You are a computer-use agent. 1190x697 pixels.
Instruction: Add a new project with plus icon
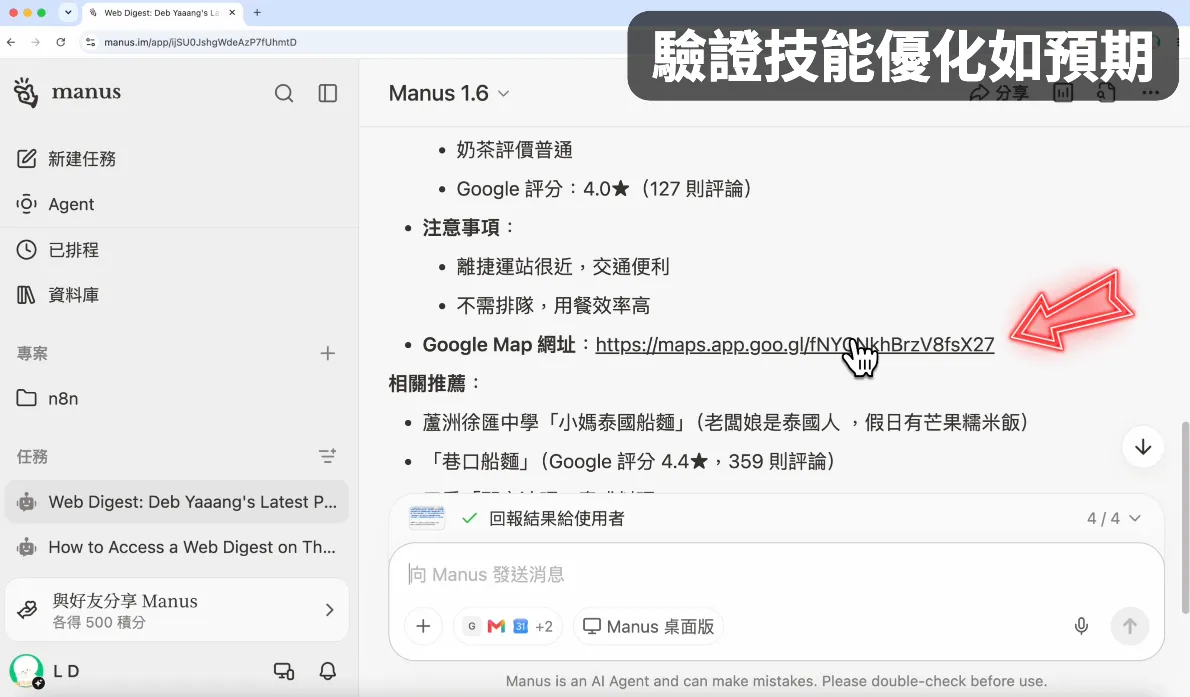(x=327, y=353)
